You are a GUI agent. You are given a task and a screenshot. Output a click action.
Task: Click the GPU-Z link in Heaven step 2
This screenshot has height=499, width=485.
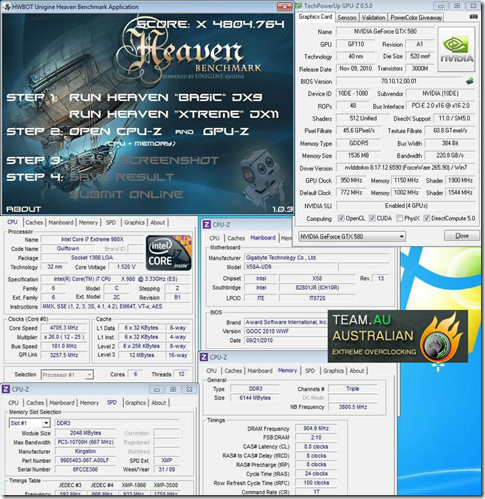226,131
